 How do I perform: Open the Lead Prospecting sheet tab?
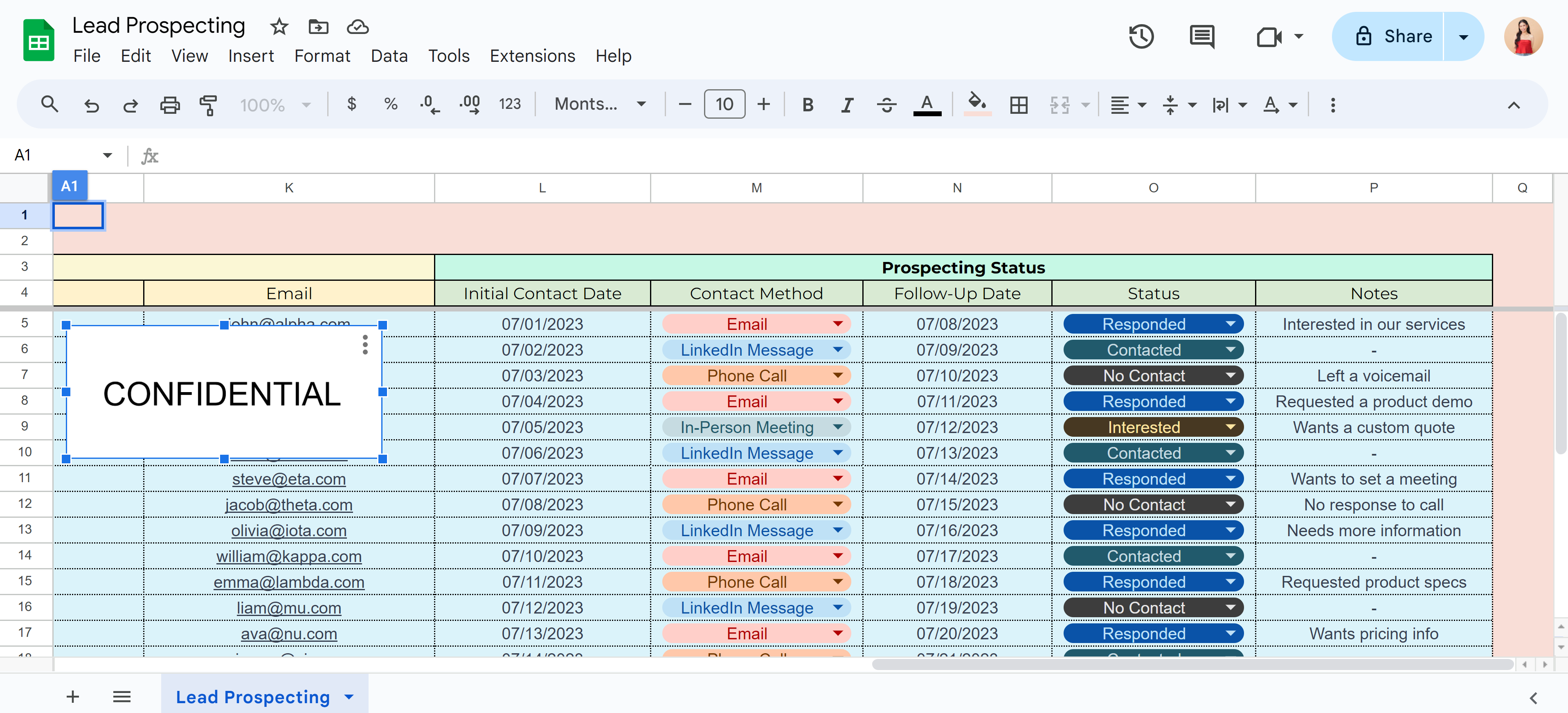[253, 697]
